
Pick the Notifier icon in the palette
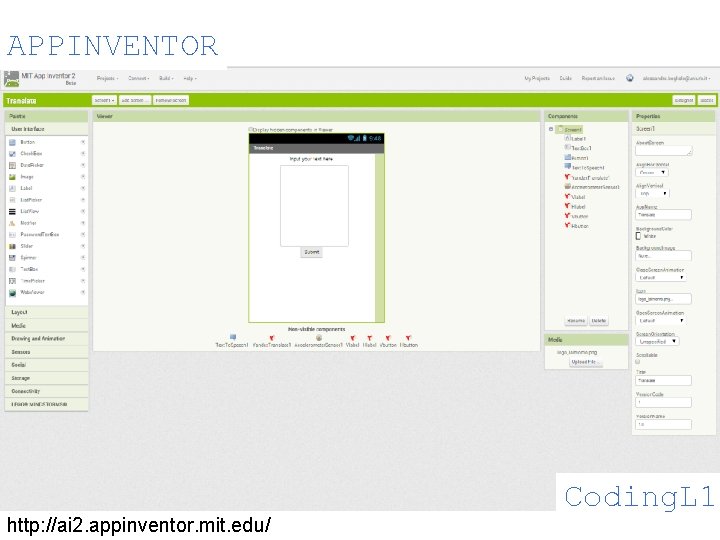click(12, 223)
